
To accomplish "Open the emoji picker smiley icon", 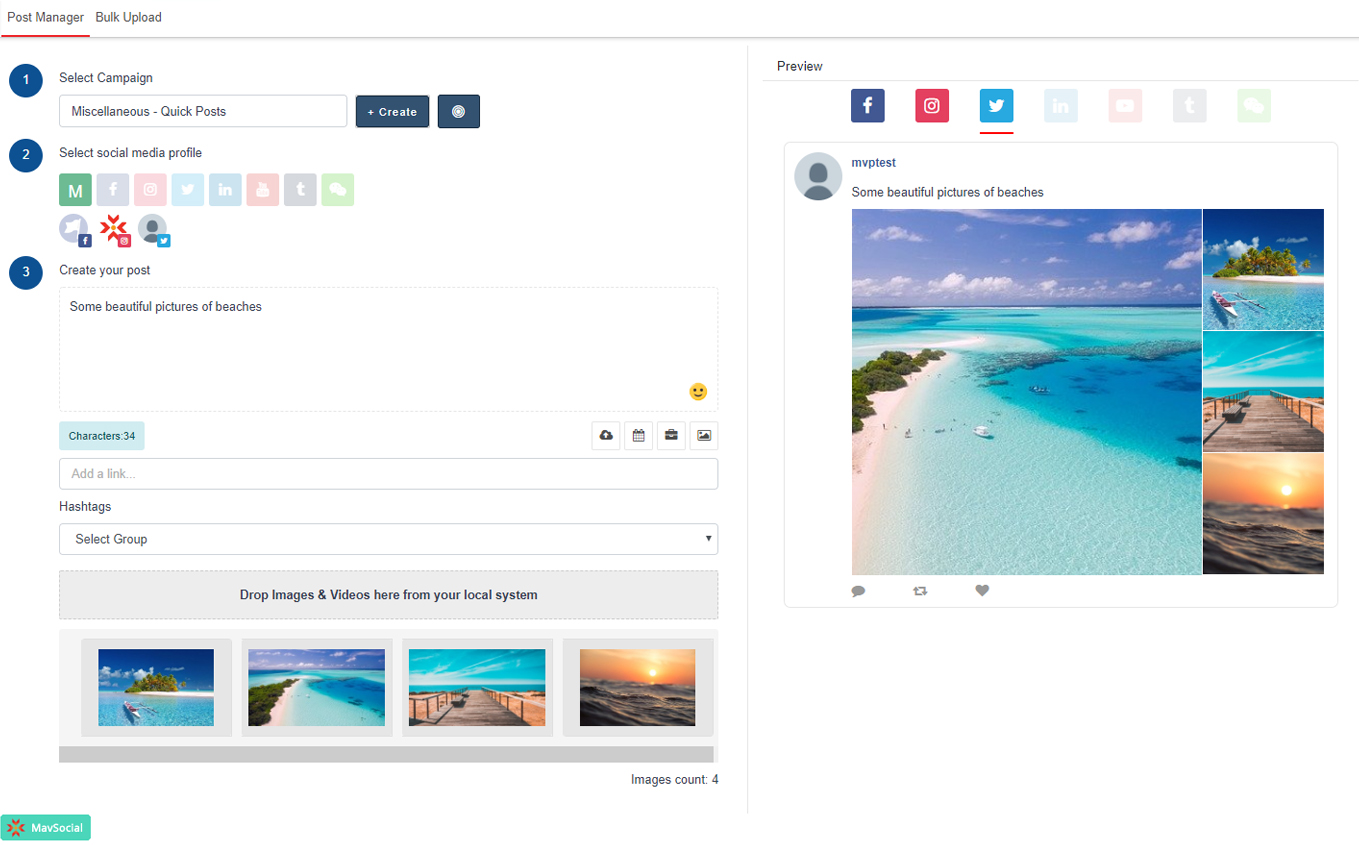I will click(698, 392).
